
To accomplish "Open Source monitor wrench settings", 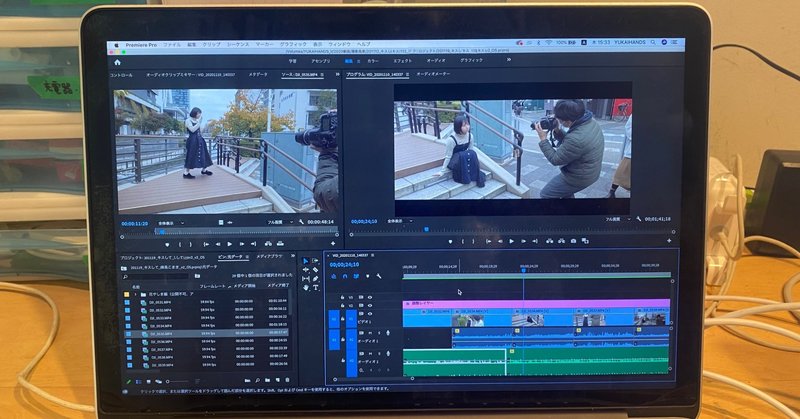I will pos(301,222).
